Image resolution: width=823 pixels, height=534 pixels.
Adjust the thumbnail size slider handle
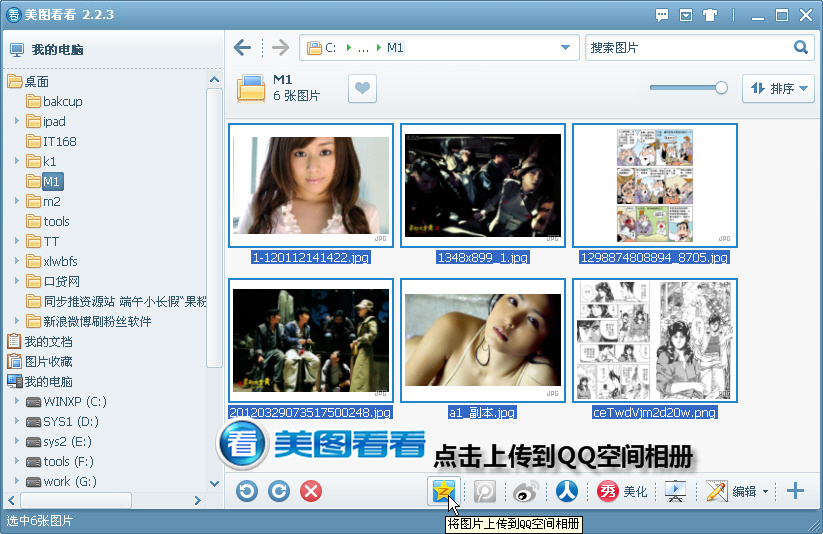(x=721, y=88)
